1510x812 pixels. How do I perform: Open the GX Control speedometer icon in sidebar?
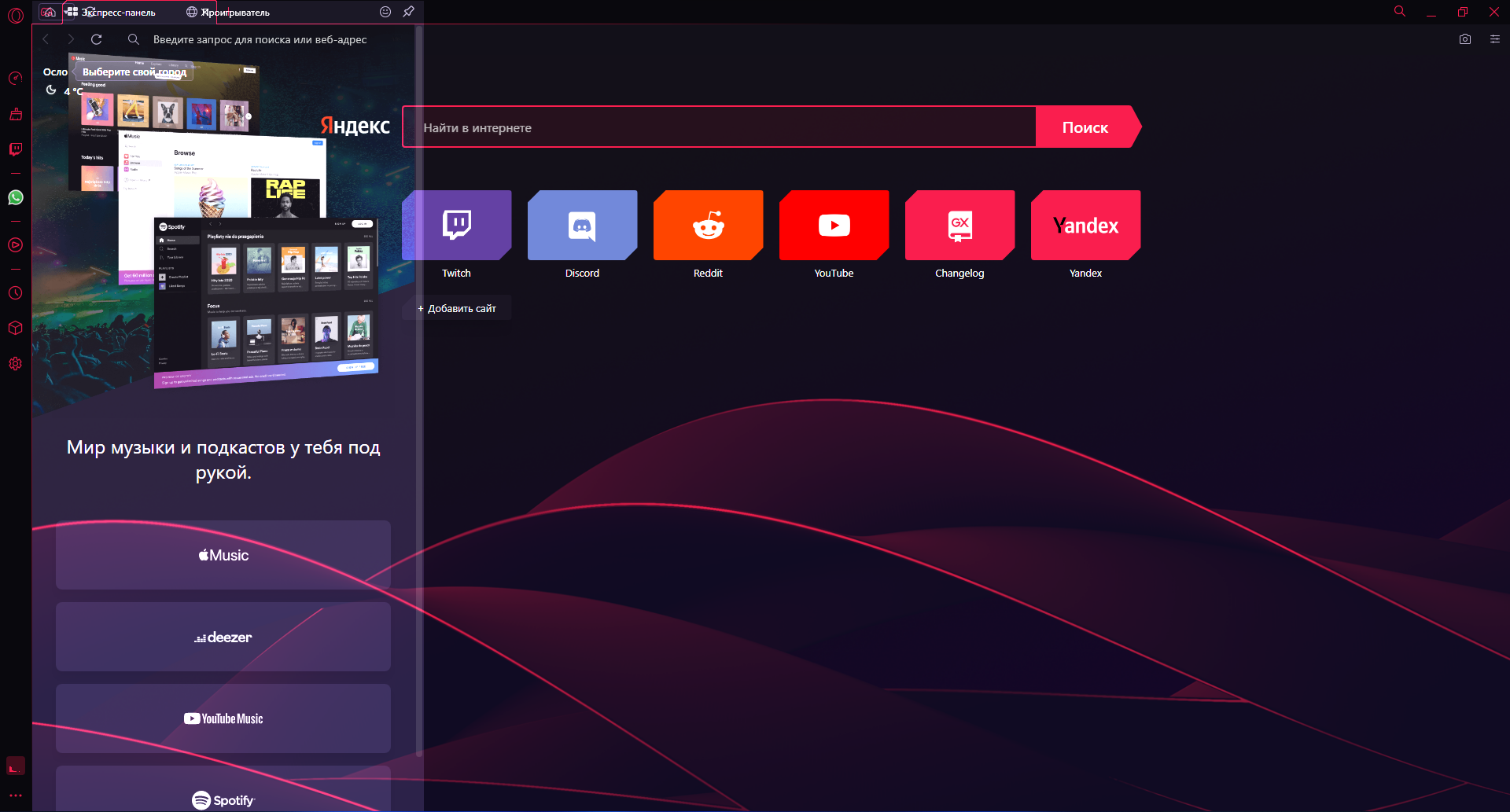tap(15, 78)
